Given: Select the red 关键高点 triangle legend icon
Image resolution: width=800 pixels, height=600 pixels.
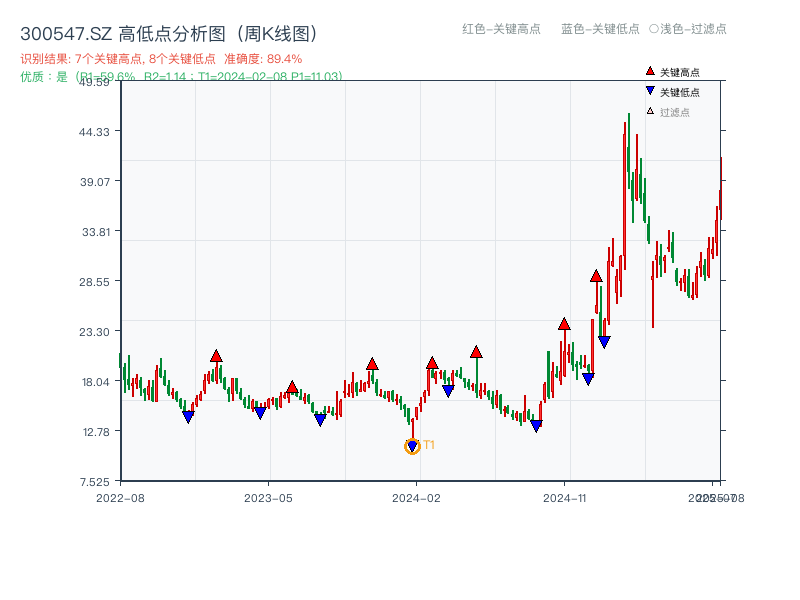Looking at the screenshot, I should (648, 71).
